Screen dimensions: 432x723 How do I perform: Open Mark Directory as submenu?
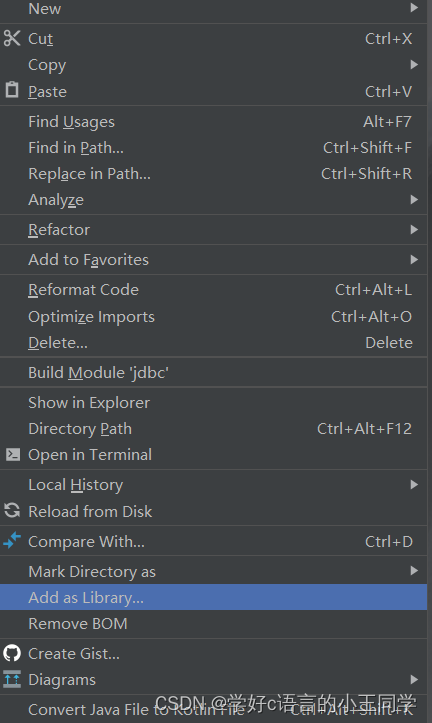pos(213,571)
